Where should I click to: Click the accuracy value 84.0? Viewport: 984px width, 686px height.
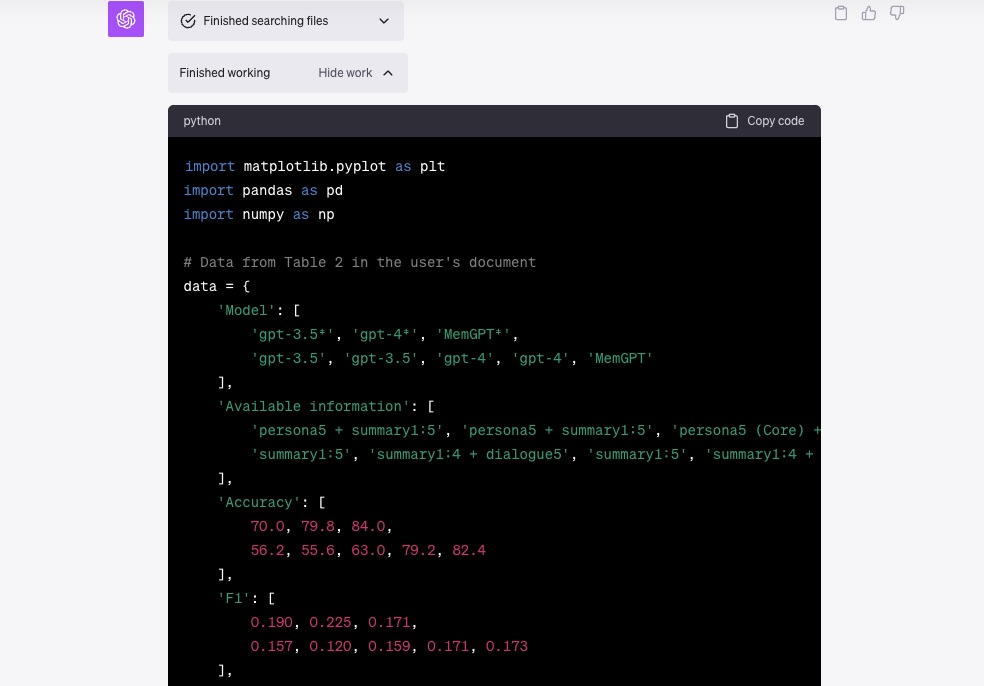(x=368, y=527)
